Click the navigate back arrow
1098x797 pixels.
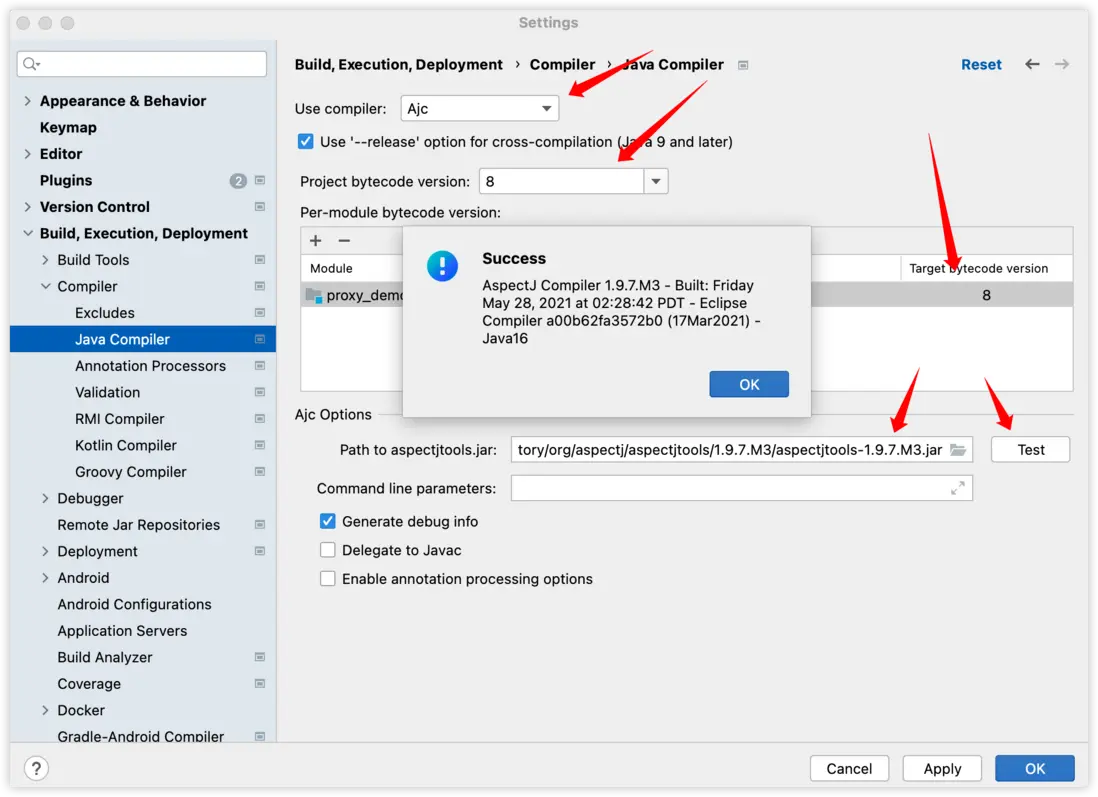[1031, 64]
